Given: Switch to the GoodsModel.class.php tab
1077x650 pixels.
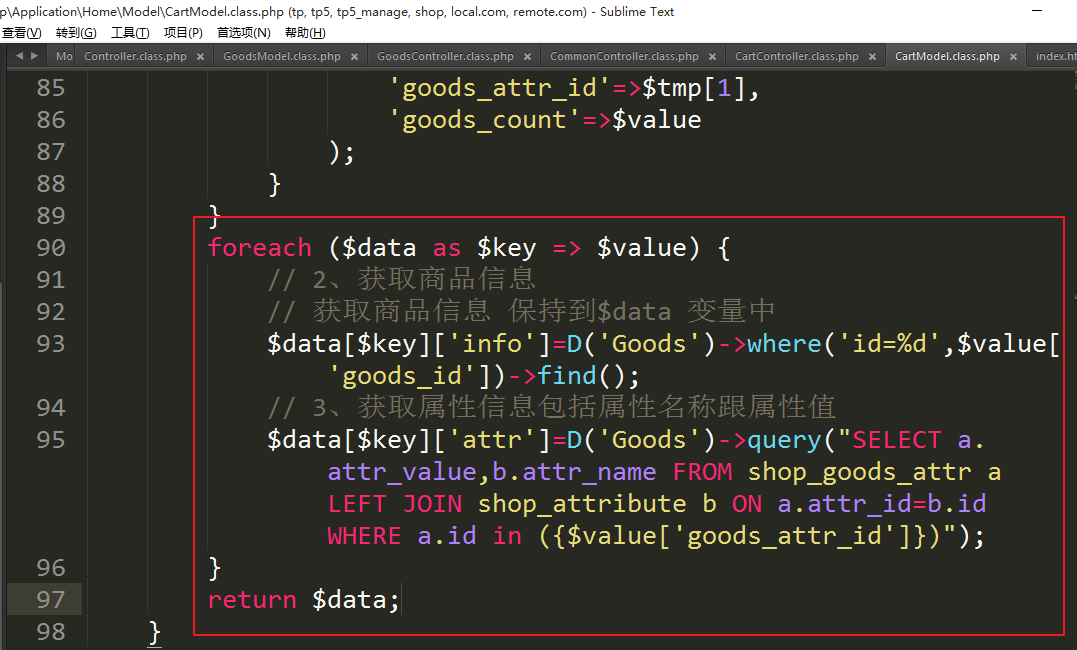Looking at the screenshot, I should (x=281, y=57).
